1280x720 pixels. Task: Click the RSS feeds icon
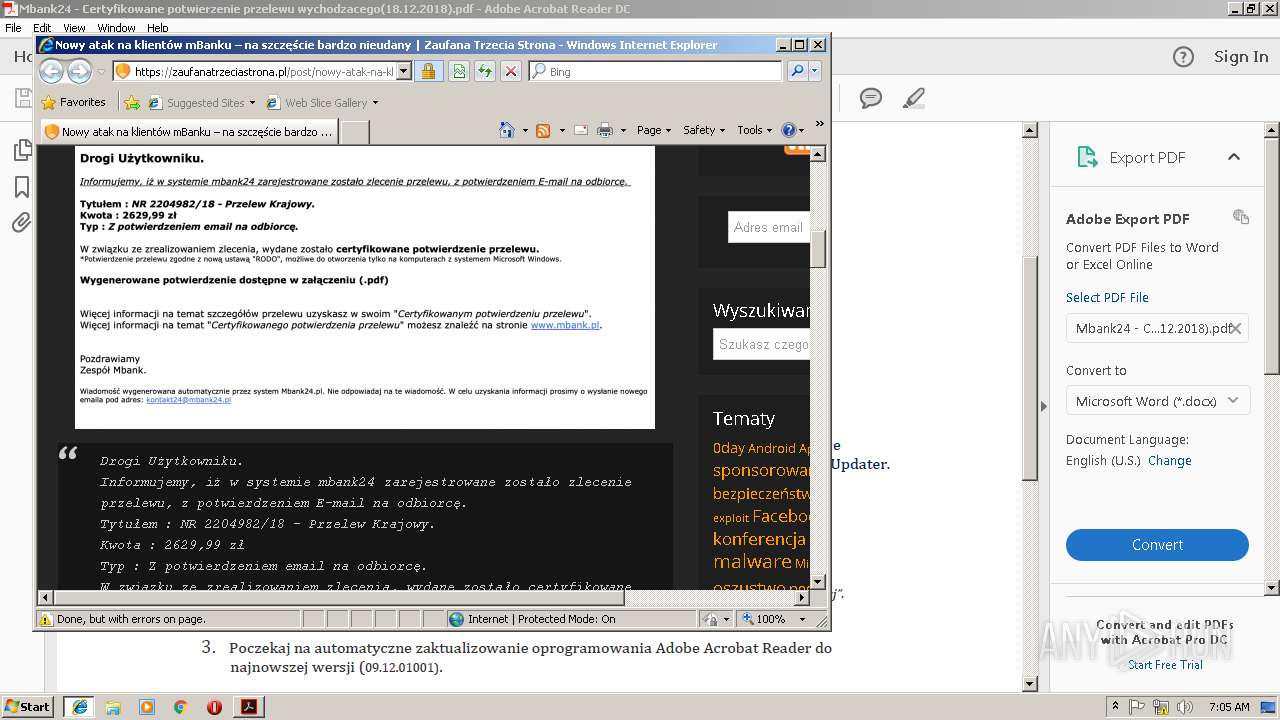[x=543, y=130]
